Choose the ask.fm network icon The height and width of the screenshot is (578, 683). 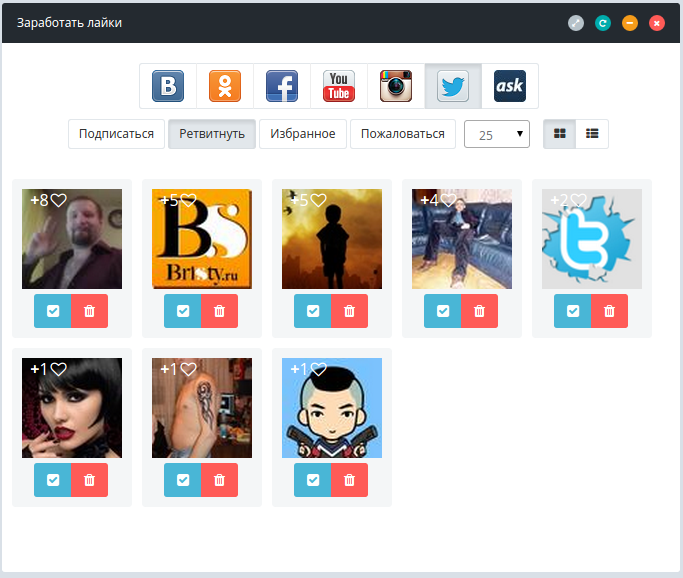[510, 86]
